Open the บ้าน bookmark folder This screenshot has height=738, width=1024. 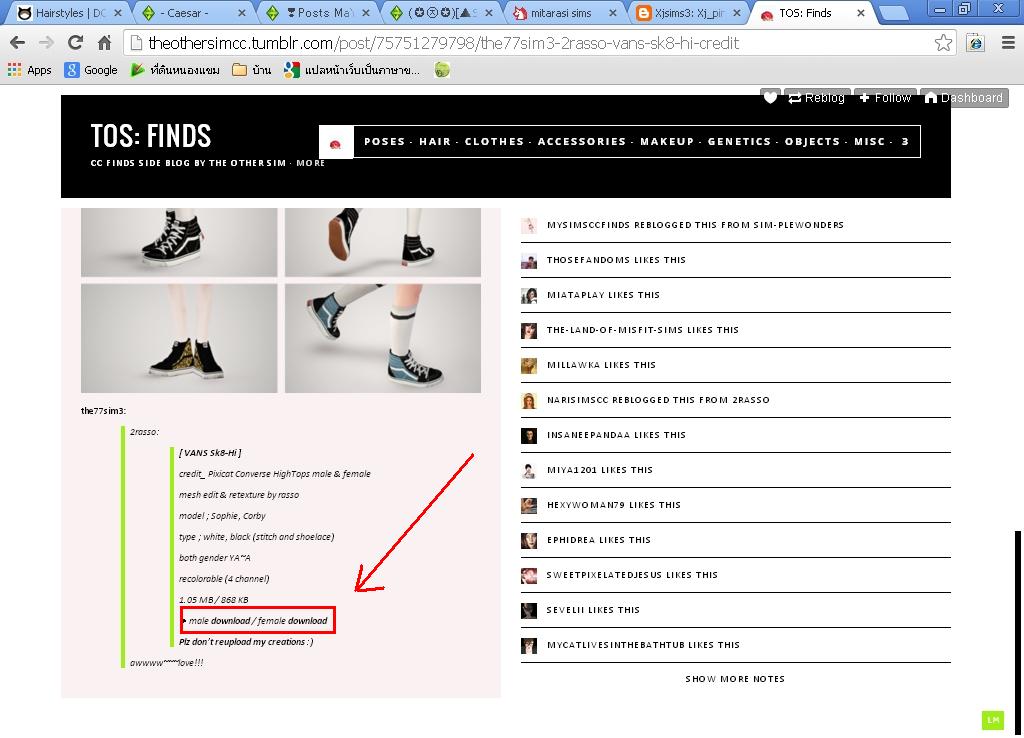pyautogui.click(x=252, y=70)
